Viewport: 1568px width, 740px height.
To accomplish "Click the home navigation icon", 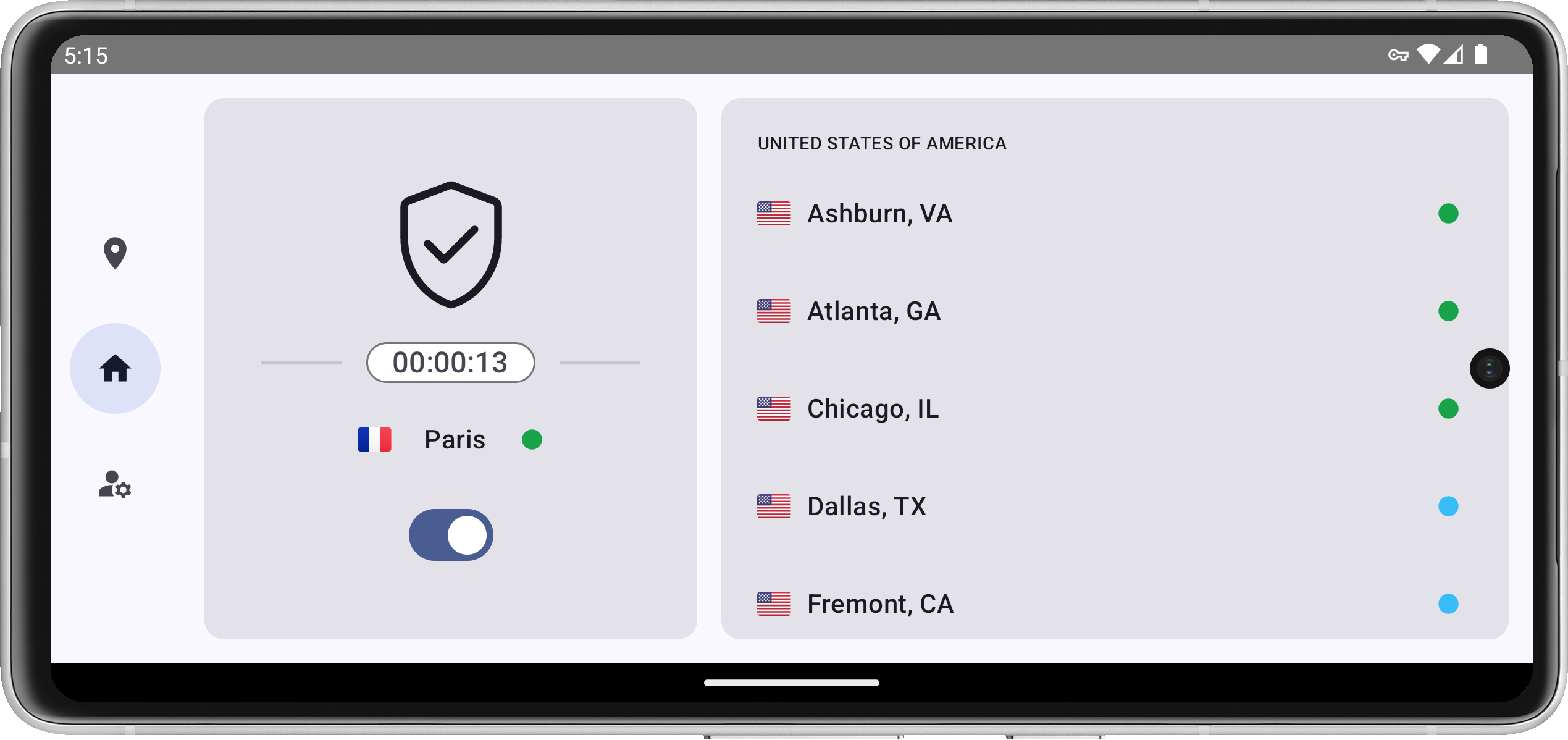I will (115, 369).
